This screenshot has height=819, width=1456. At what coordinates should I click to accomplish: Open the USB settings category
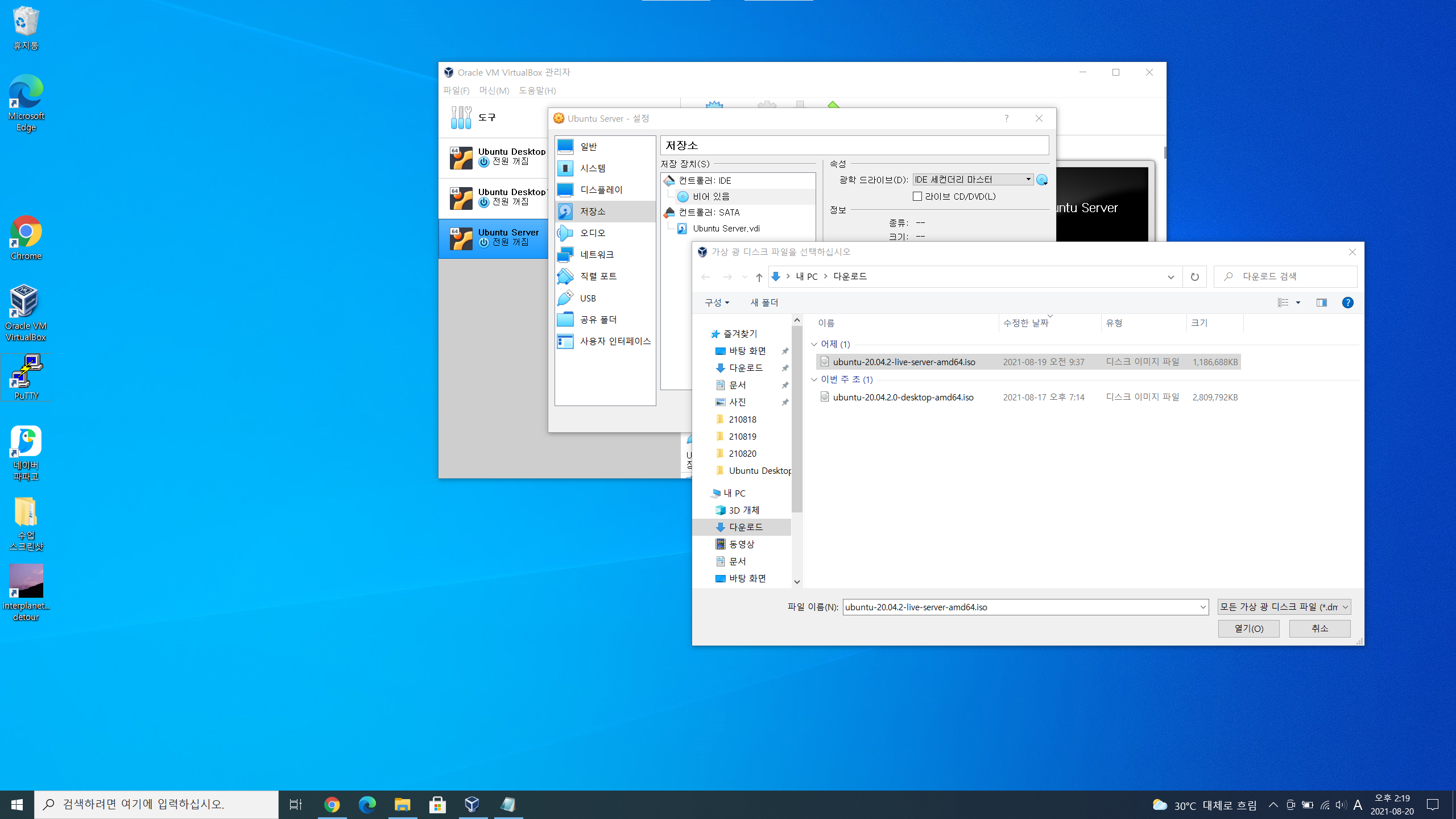point(588,298)
